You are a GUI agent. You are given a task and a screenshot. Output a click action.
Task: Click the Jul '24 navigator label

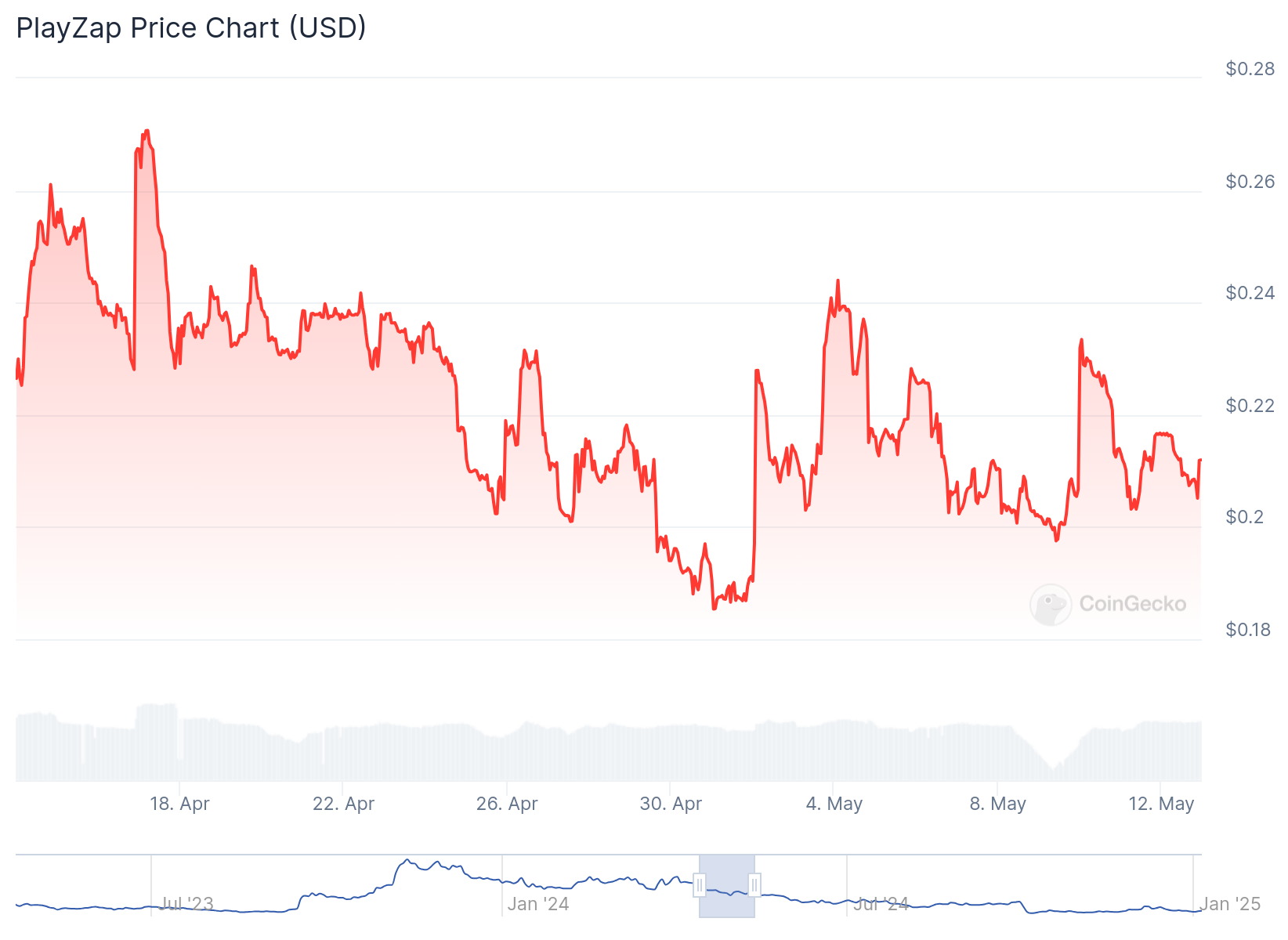[x=881, y=904]
